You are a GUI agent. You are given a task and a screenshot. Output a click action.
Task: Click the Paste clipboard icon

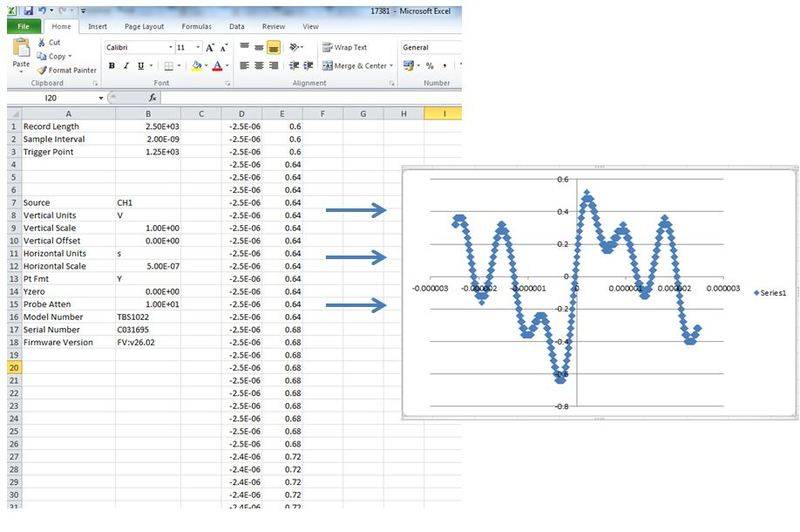(21, 47)
